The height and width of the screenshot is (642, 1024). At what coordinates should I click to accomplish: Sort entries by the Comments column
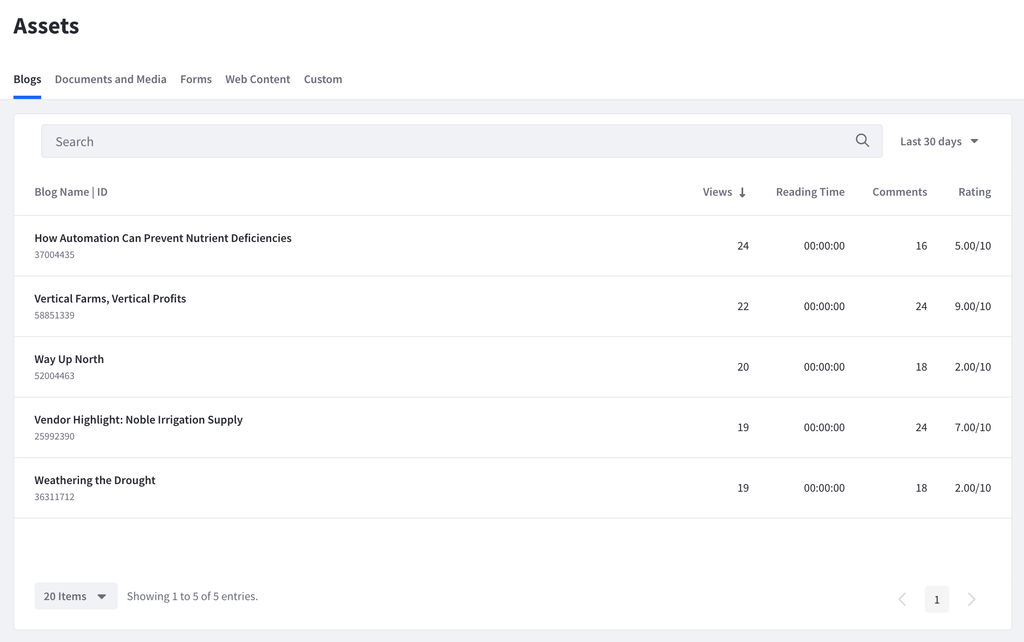[x=899, y=191]
